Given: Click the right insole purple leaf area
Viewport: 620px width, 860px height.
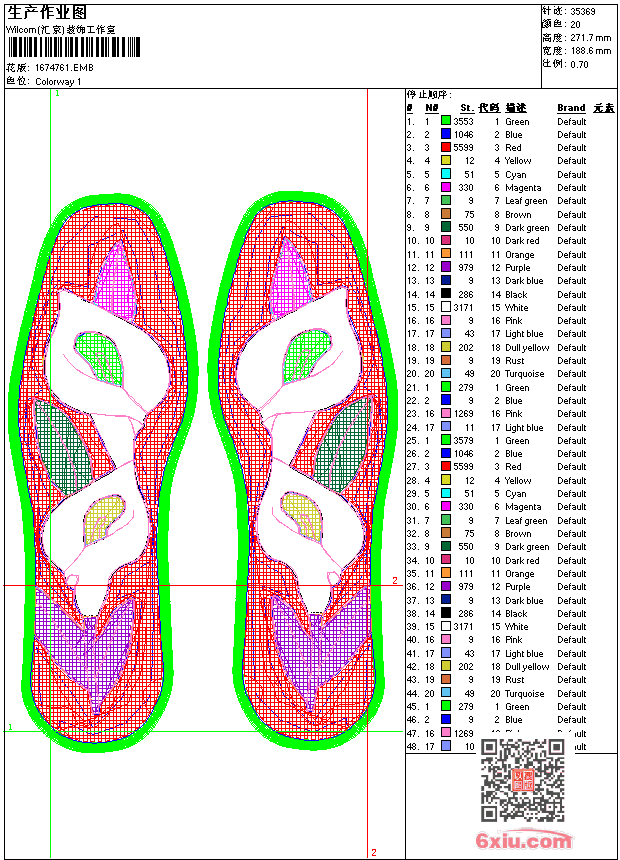Looking at the screenshot, I should click(320, 647).
